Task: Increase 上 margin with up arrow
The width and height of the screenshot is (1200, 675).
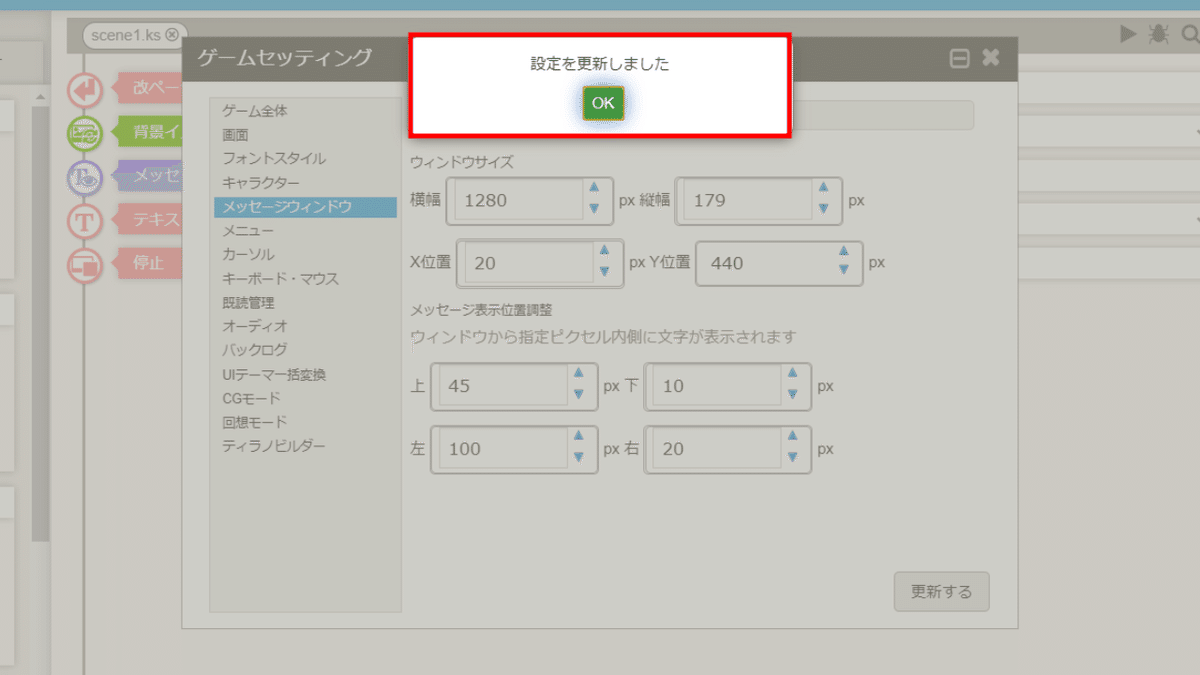Action: coord(578,375)
